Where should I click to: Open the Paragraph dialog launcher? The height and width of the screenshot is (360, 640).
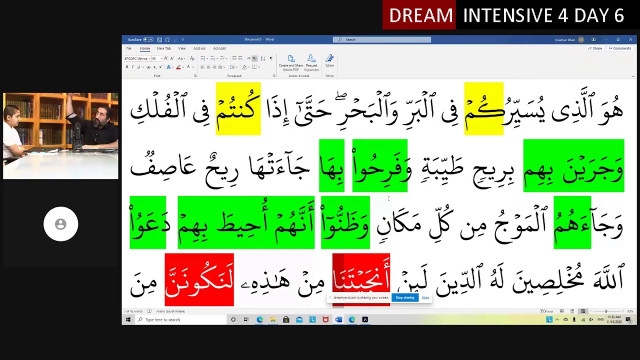274,76
